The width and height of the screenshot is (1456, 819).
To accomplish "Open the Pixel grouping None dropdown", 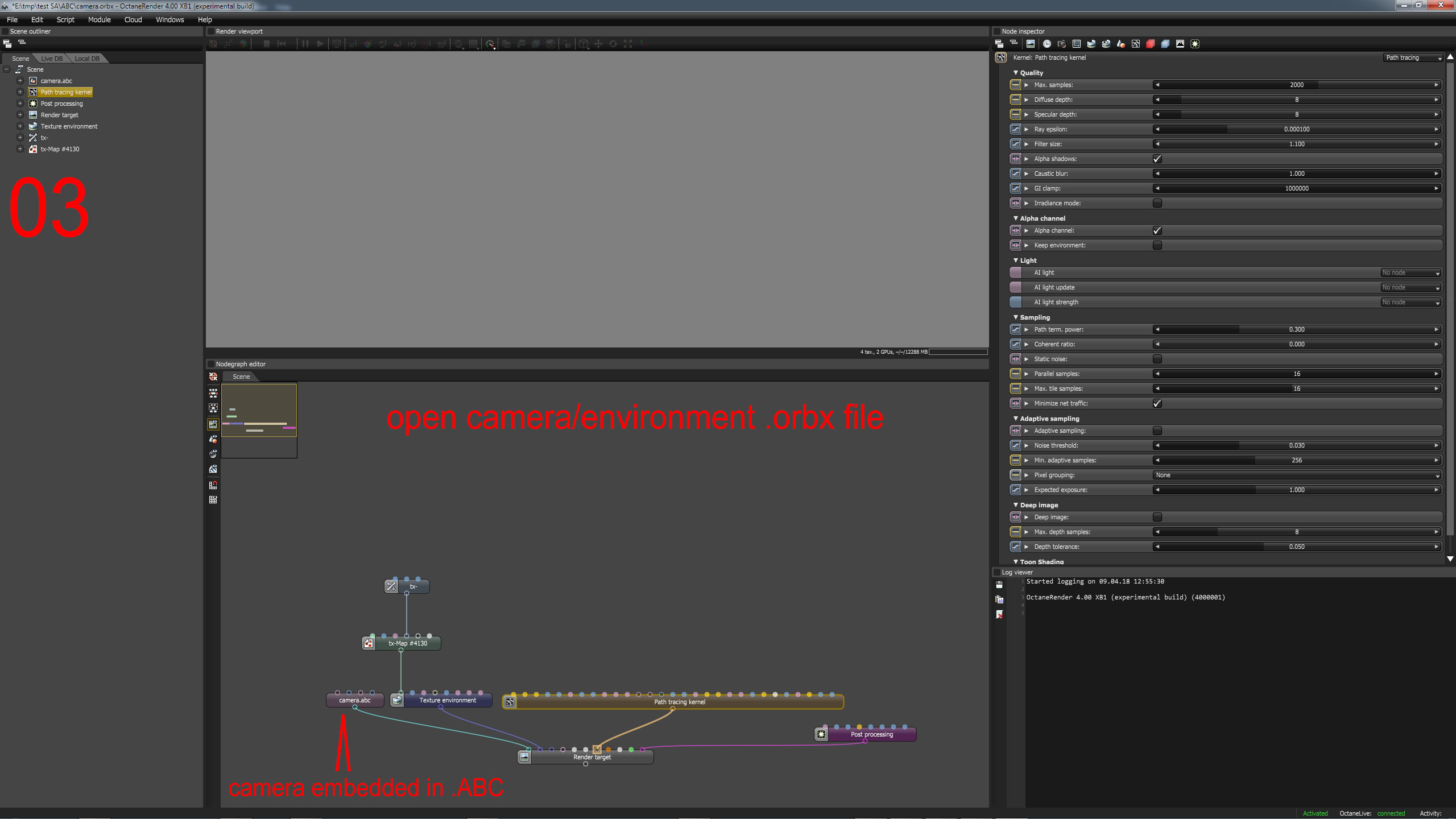I will click(1297, 475).
